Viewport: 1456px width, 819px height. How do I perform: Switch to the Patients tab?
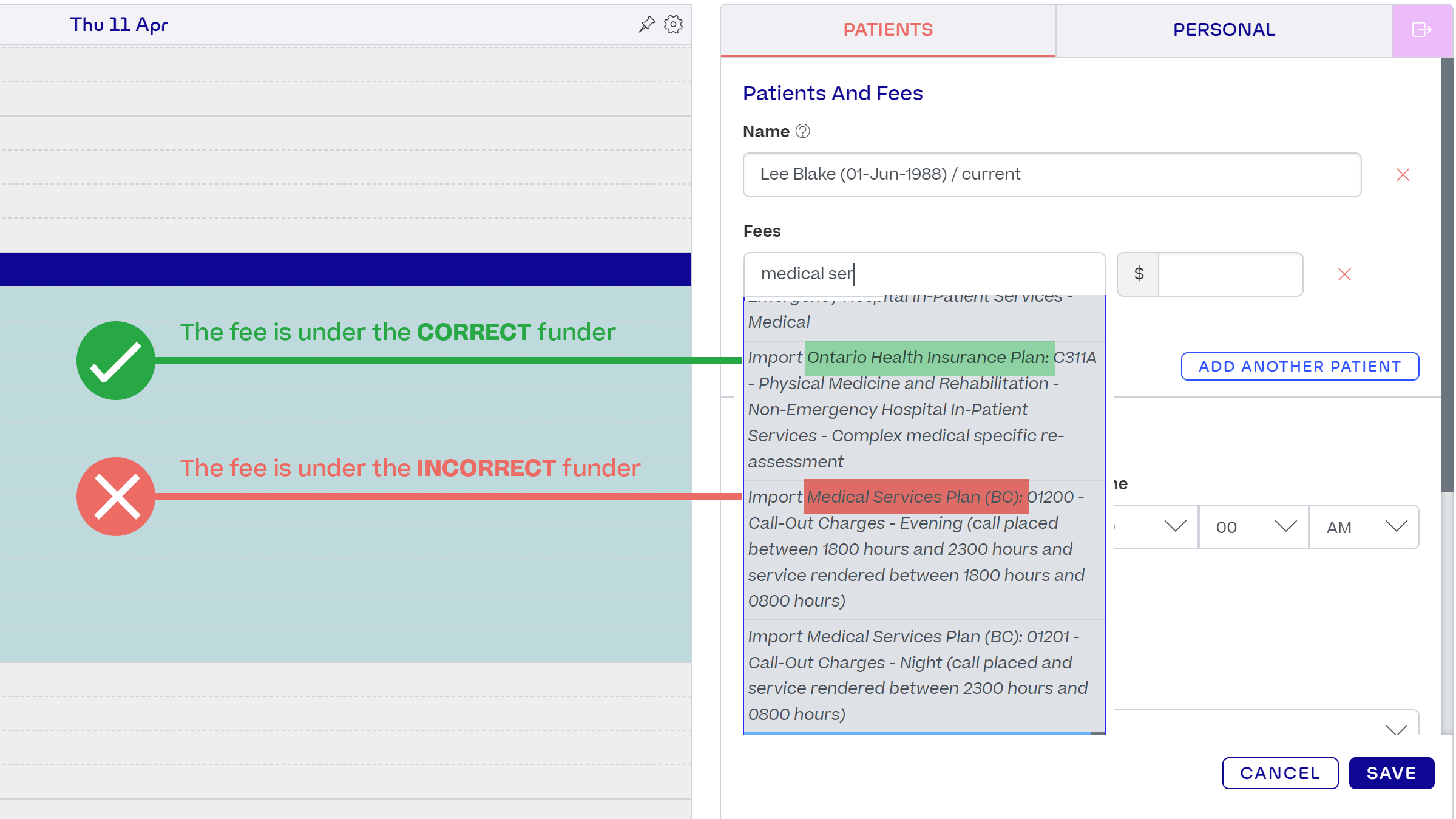point(888,30)
